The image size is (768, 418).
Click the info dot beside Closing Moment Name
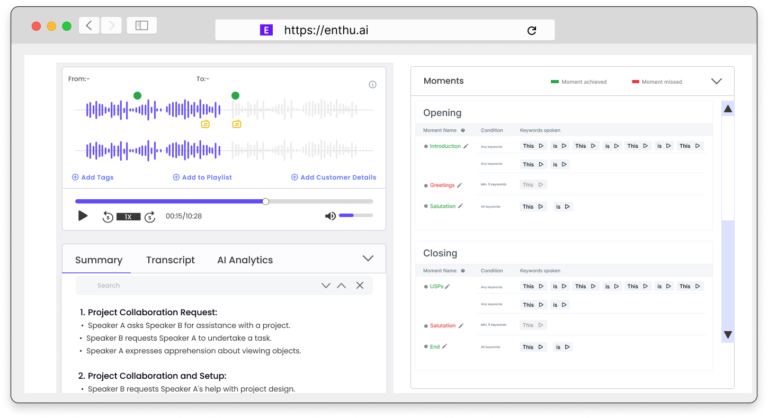coord(463,270)
